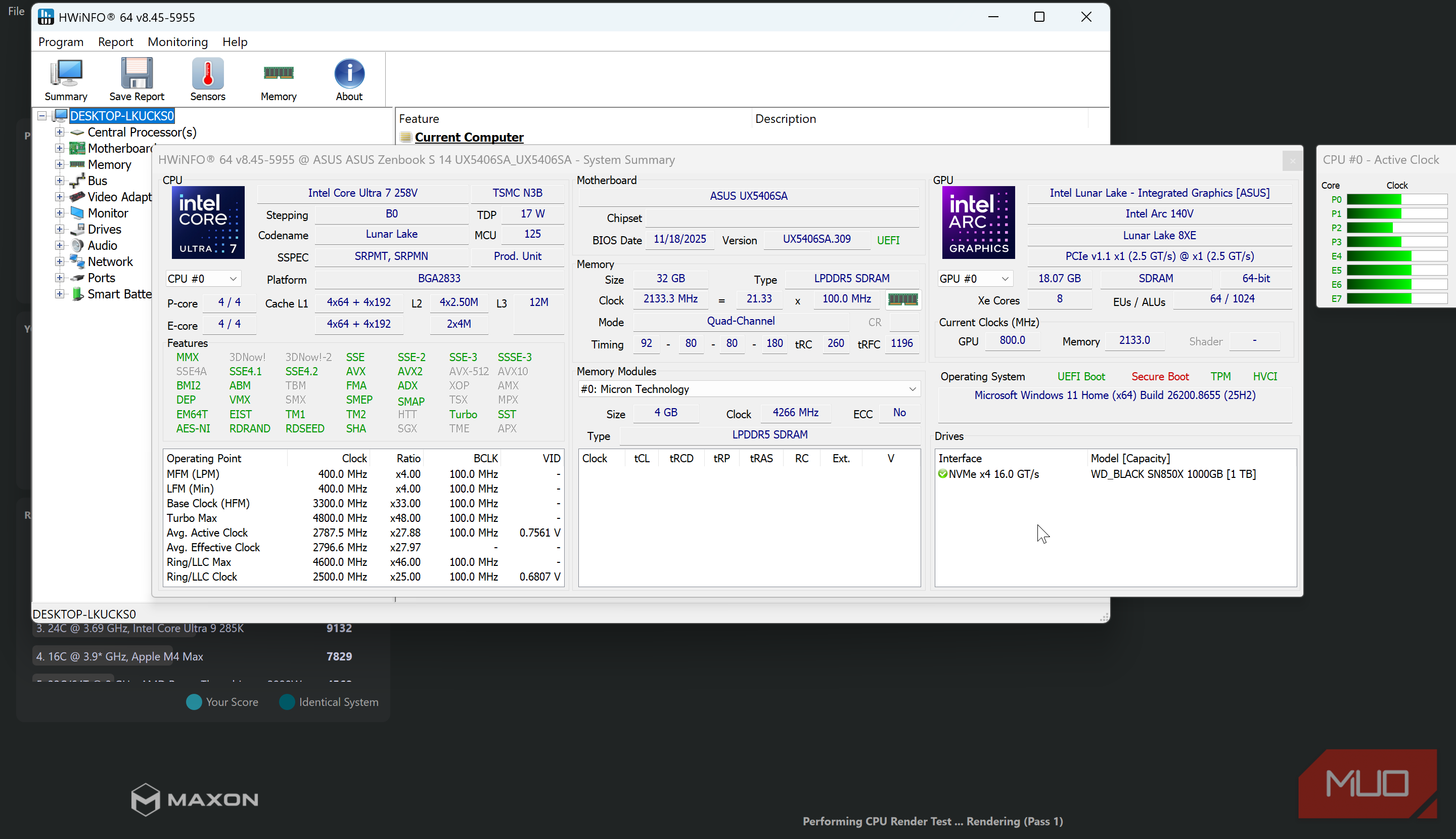Screen dimensions: 1456x839
Task: Collapse the DESKTOP-LKUCKS0 tree node
Action: coord(42,116)
